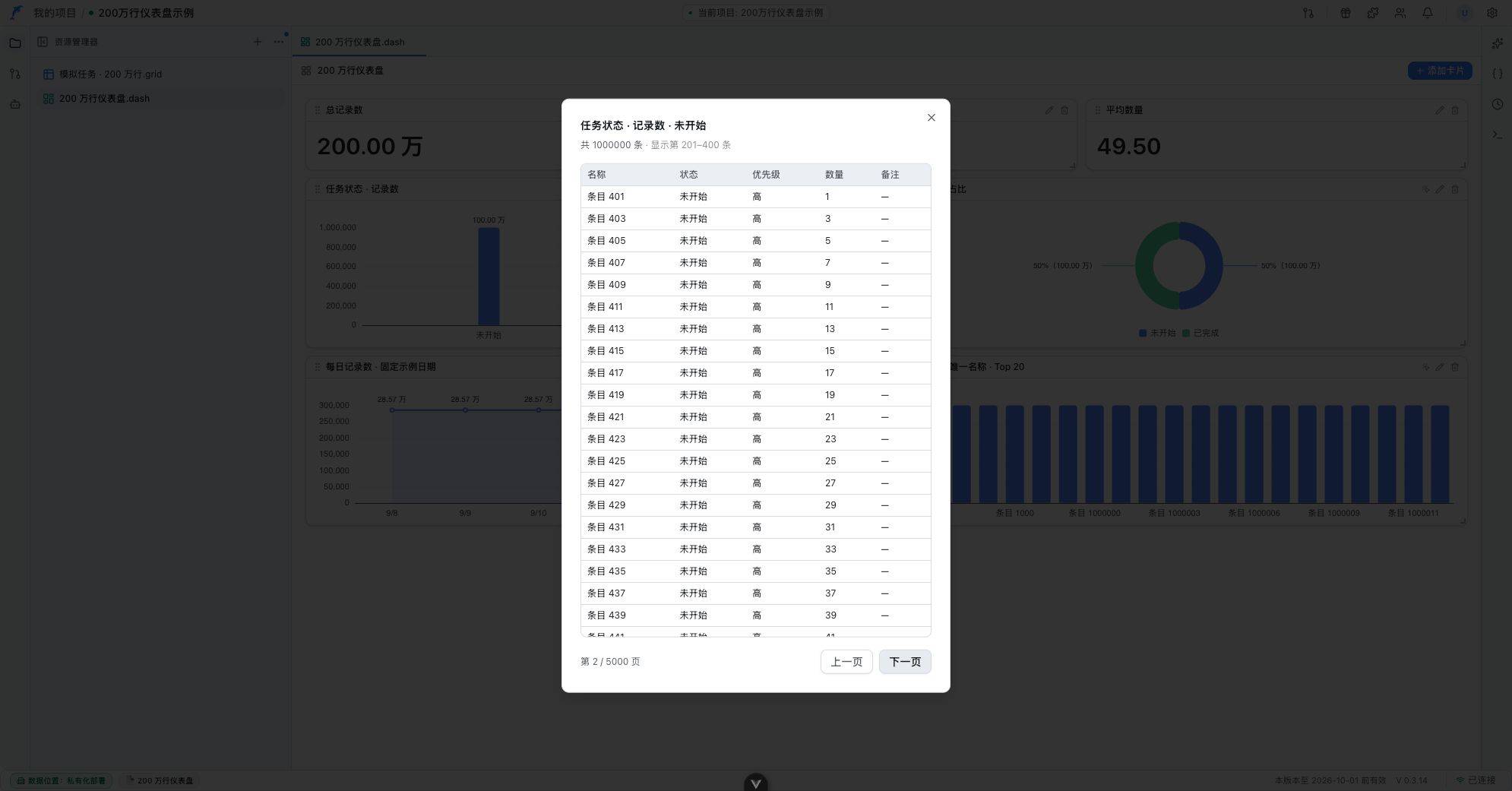The image size is (1512, 791).
Task: Switch to 200 万行仪表盘.dash tab
Action: 359,42
